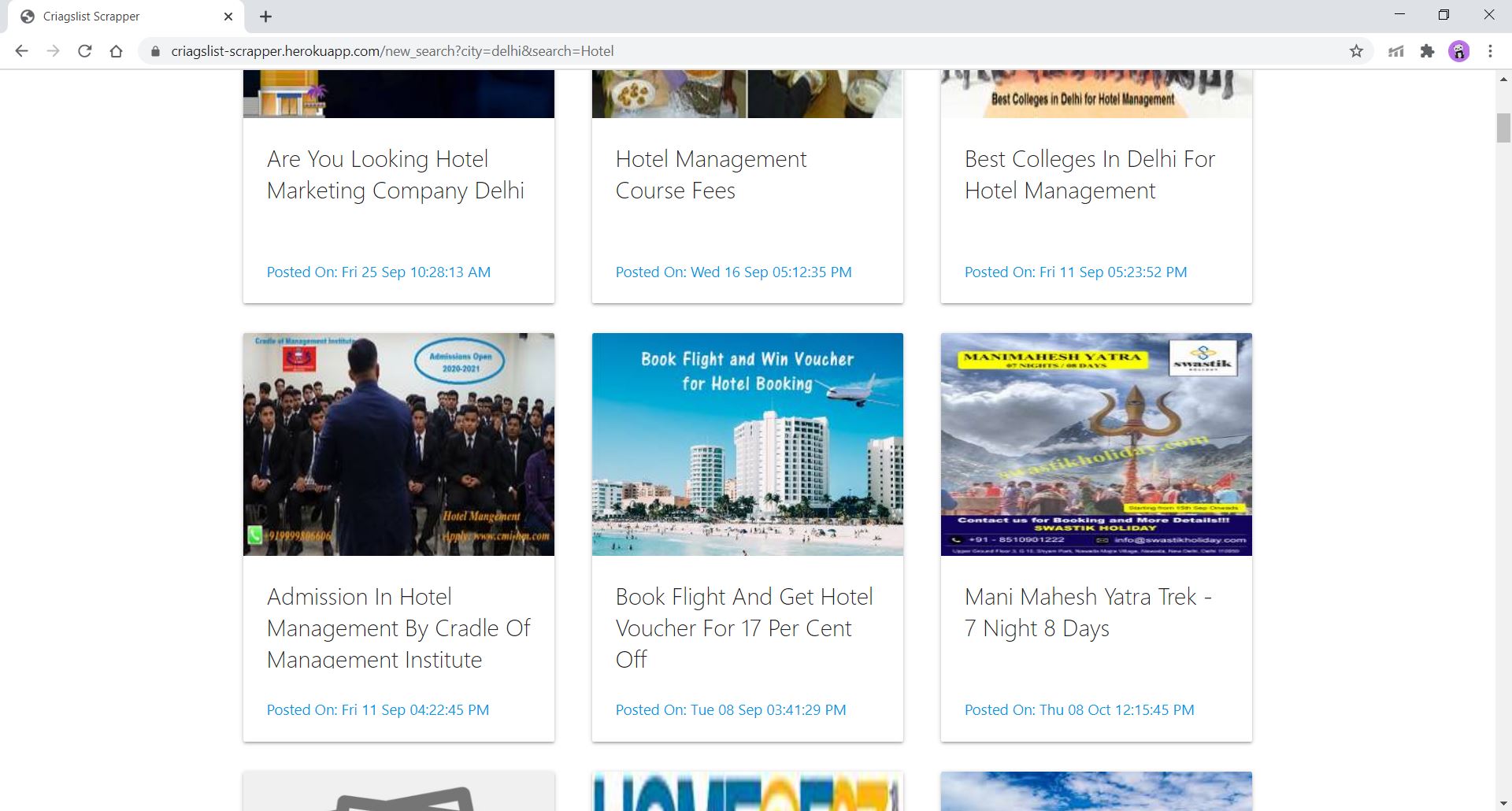Go to the browser home page
This screenshot has height=811, width=1512.
[x=116, y=51]
